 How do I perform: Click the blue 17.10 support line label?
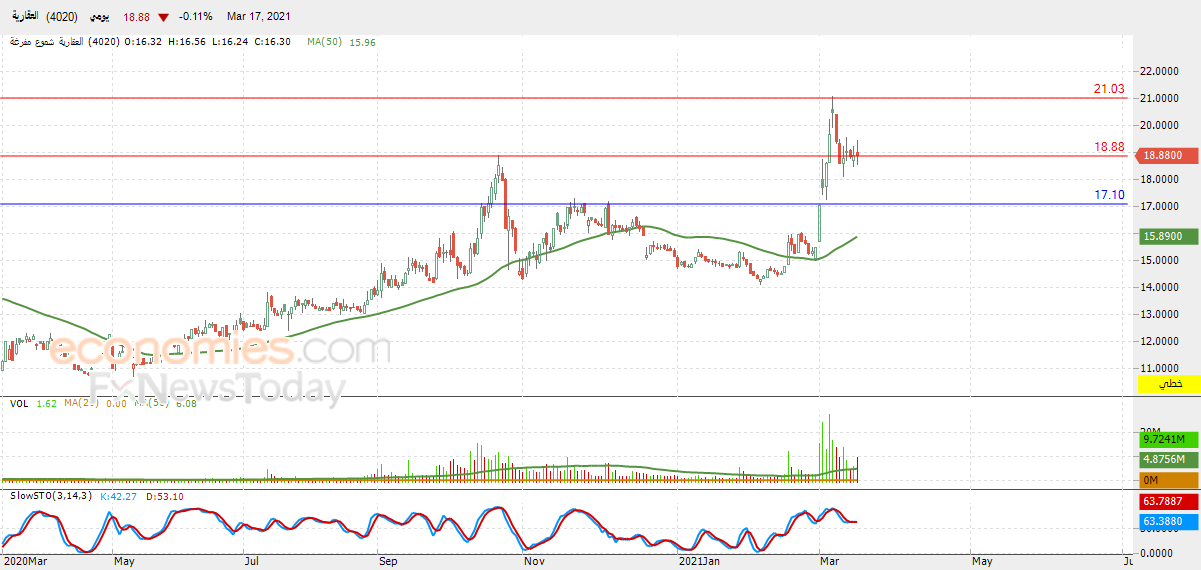(x=1109, y=195)
